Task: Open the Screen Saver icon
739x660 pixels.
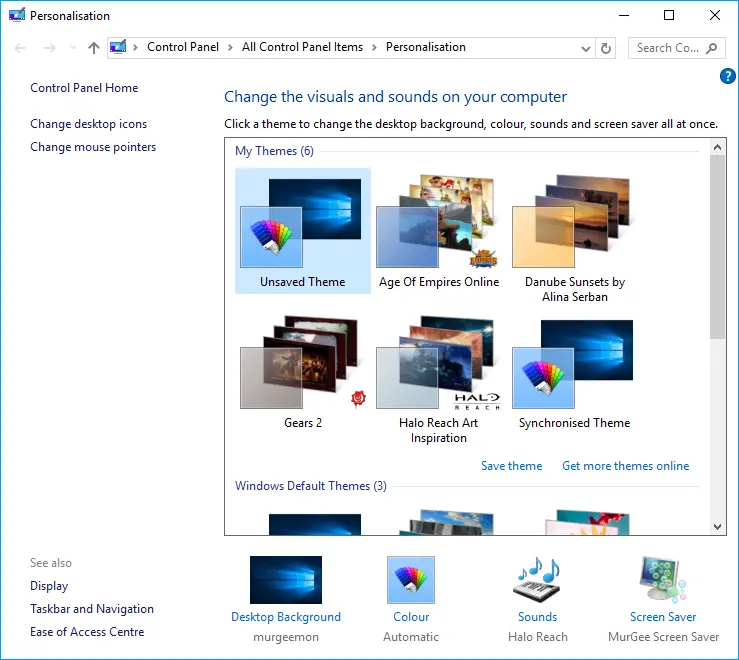Action: [663, 580]
